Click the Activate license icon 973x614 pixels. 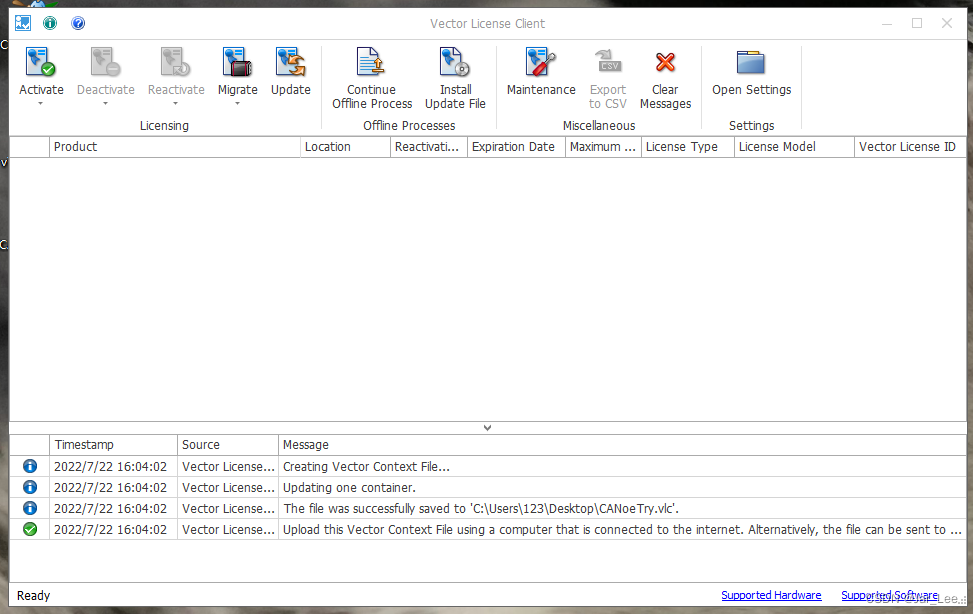pos(40,62)
